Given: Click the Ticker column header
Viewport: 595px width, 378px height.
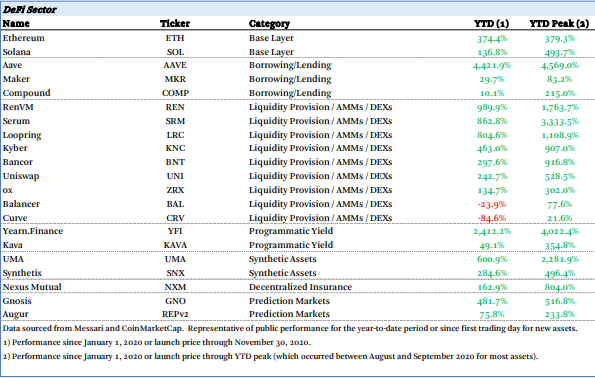Looking at the screenshot, I should point(175,24).
